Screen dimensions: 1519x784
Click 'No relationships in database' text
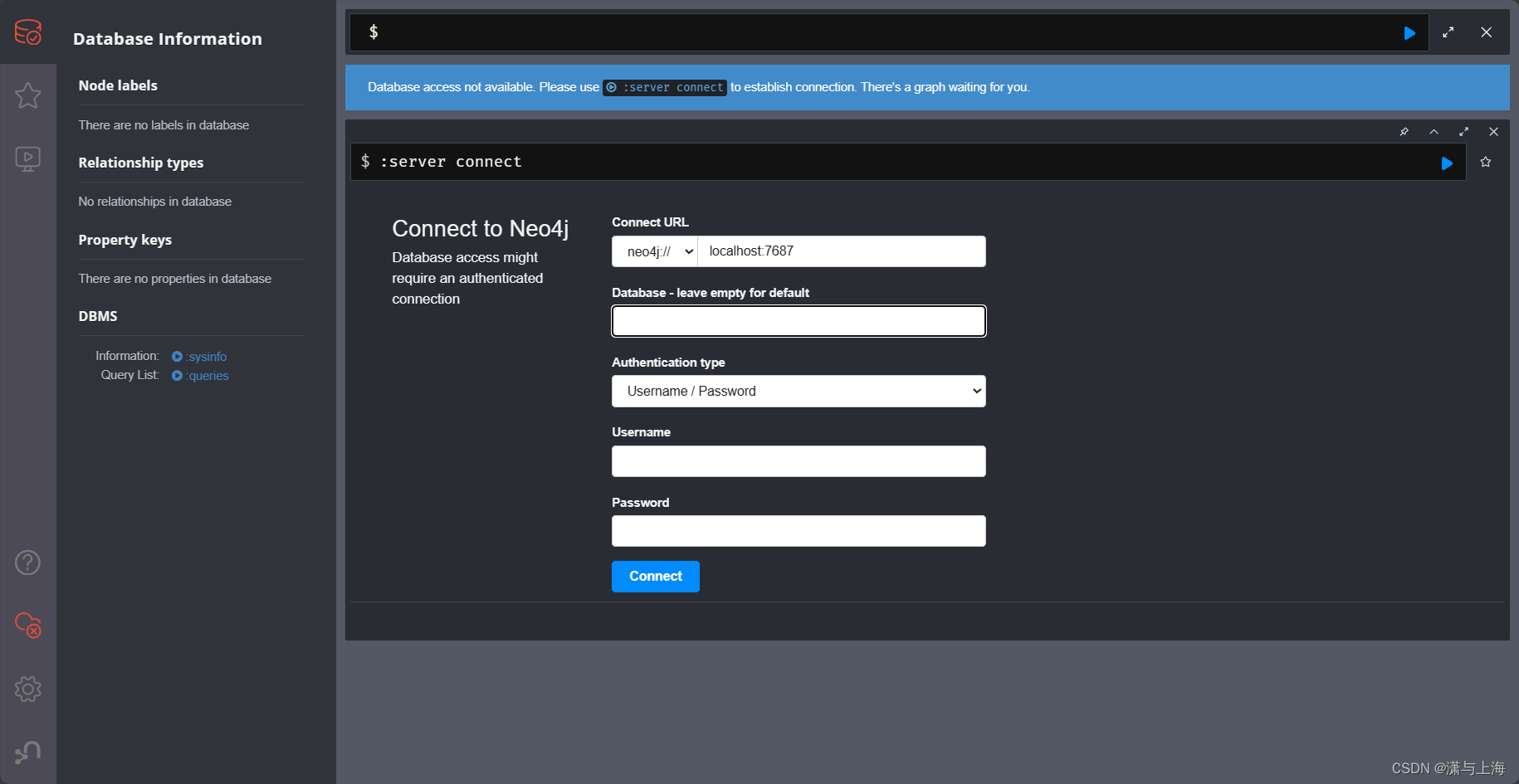tap(155, 202)
